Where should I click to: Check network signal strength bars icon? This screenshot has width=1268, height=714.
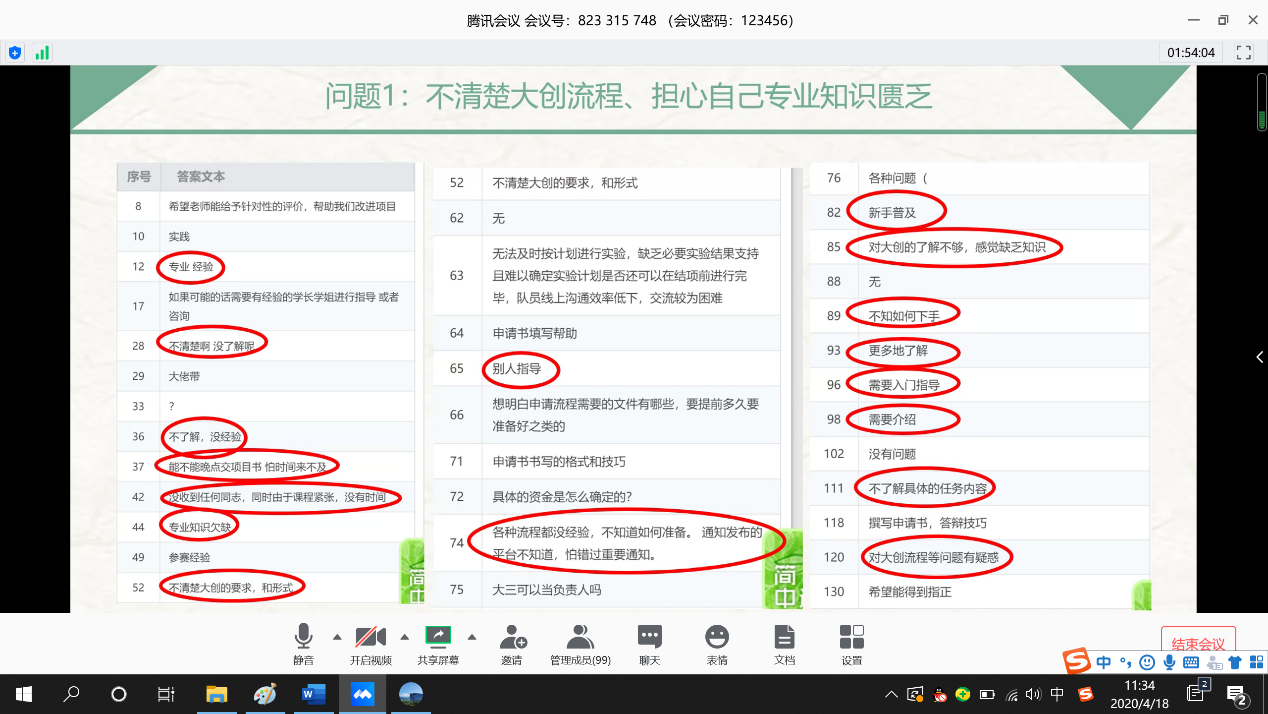42,53
